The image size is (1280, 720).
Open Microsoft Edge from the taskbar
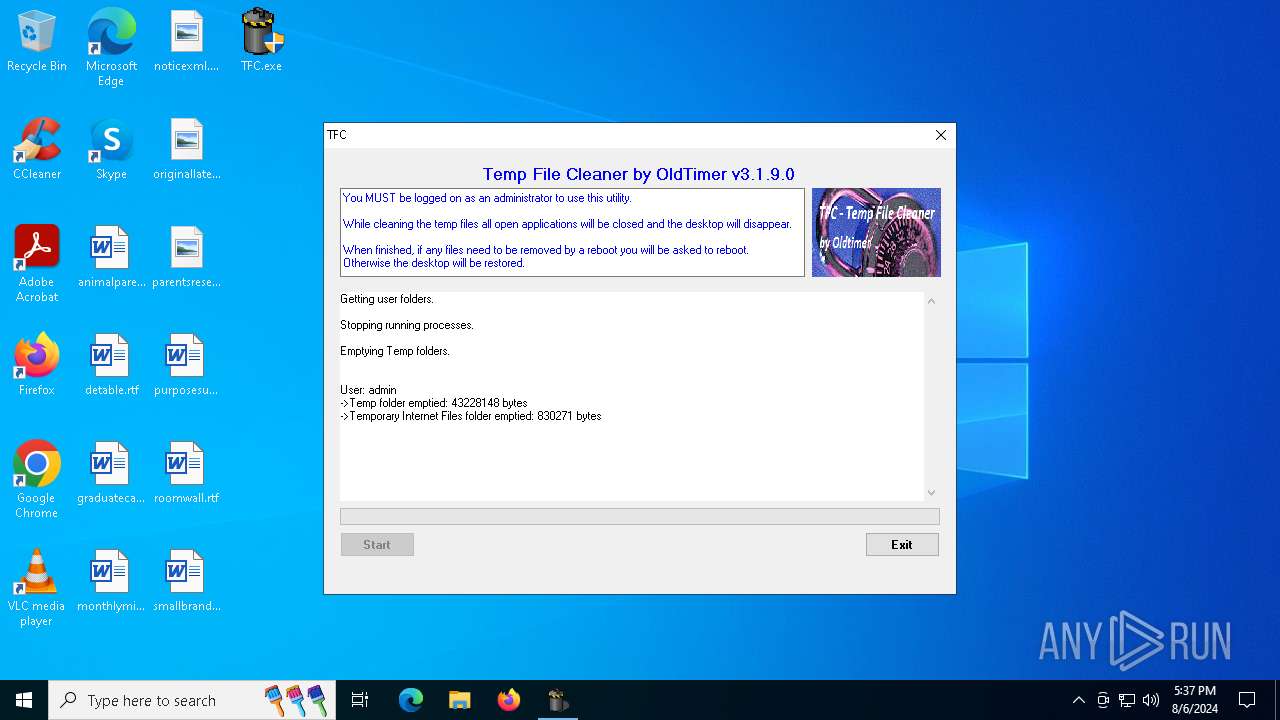(411, 700)
